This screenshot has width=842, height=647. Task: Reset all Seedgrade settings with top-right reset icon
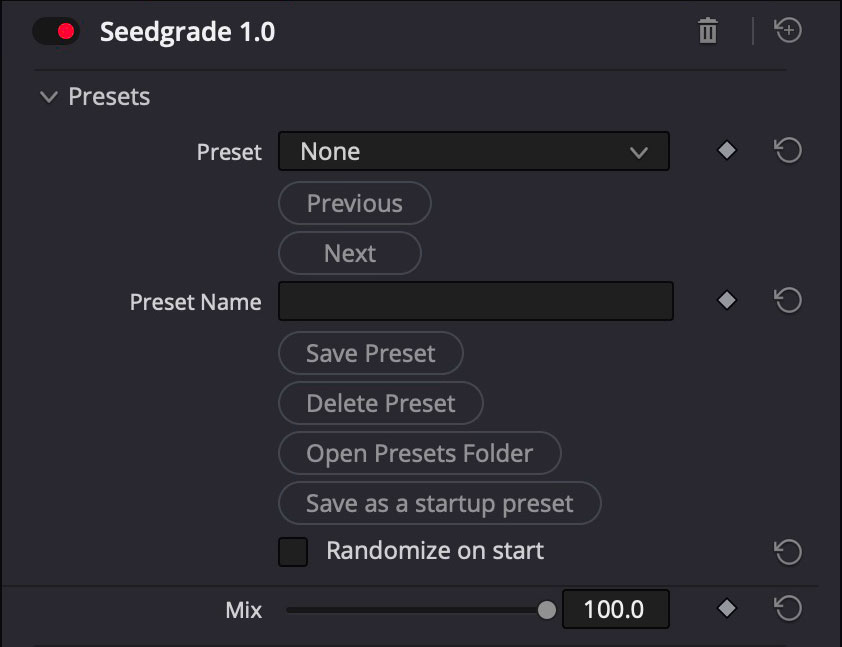(x=787, y=30)
